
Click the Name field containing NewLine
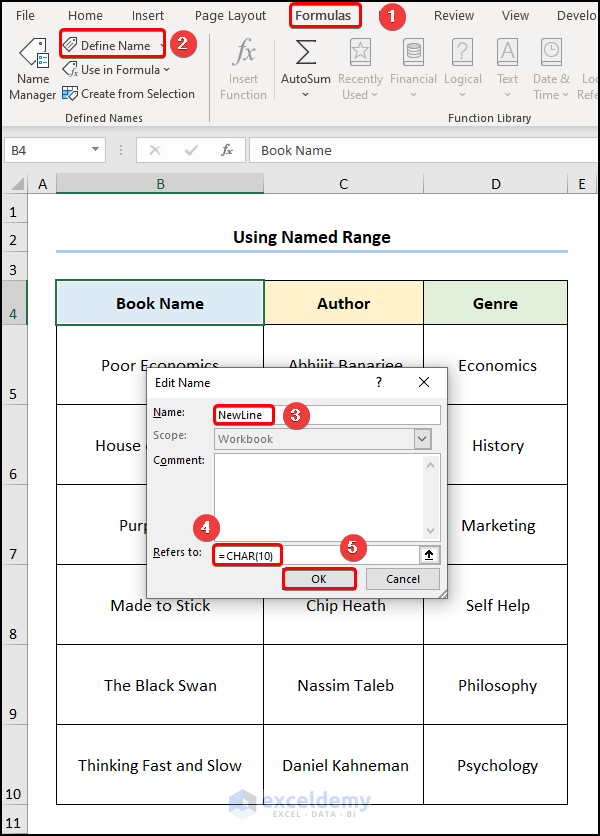tap(327, 415)
